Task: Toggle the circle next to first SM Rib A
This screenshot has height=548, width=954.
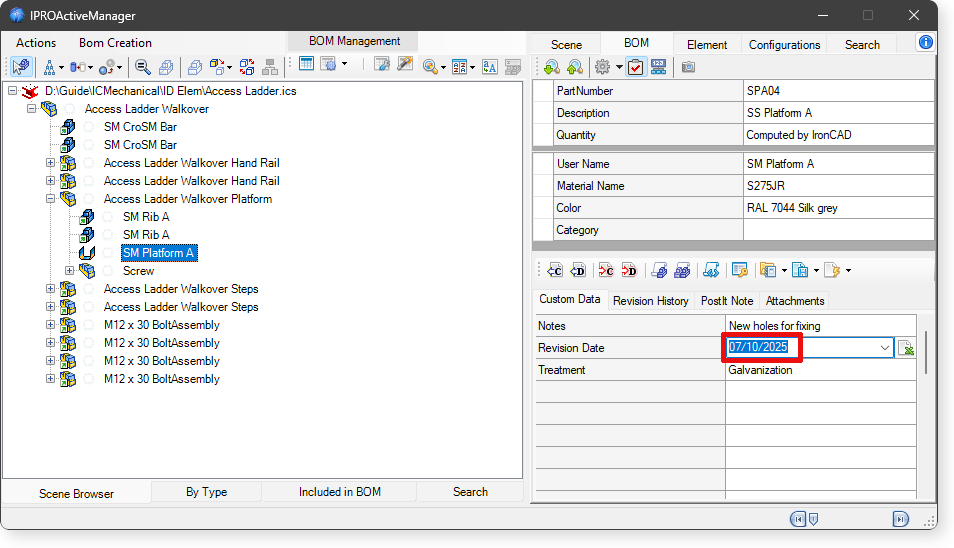Action: (108, 217)
